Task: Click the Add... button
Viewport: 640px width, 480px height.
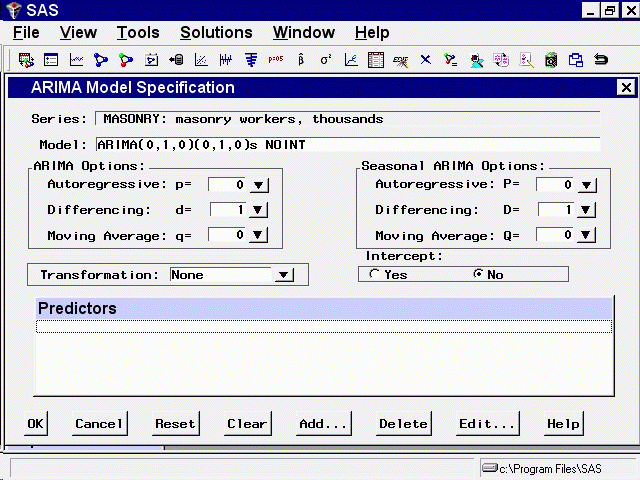Action: point(323,424)
